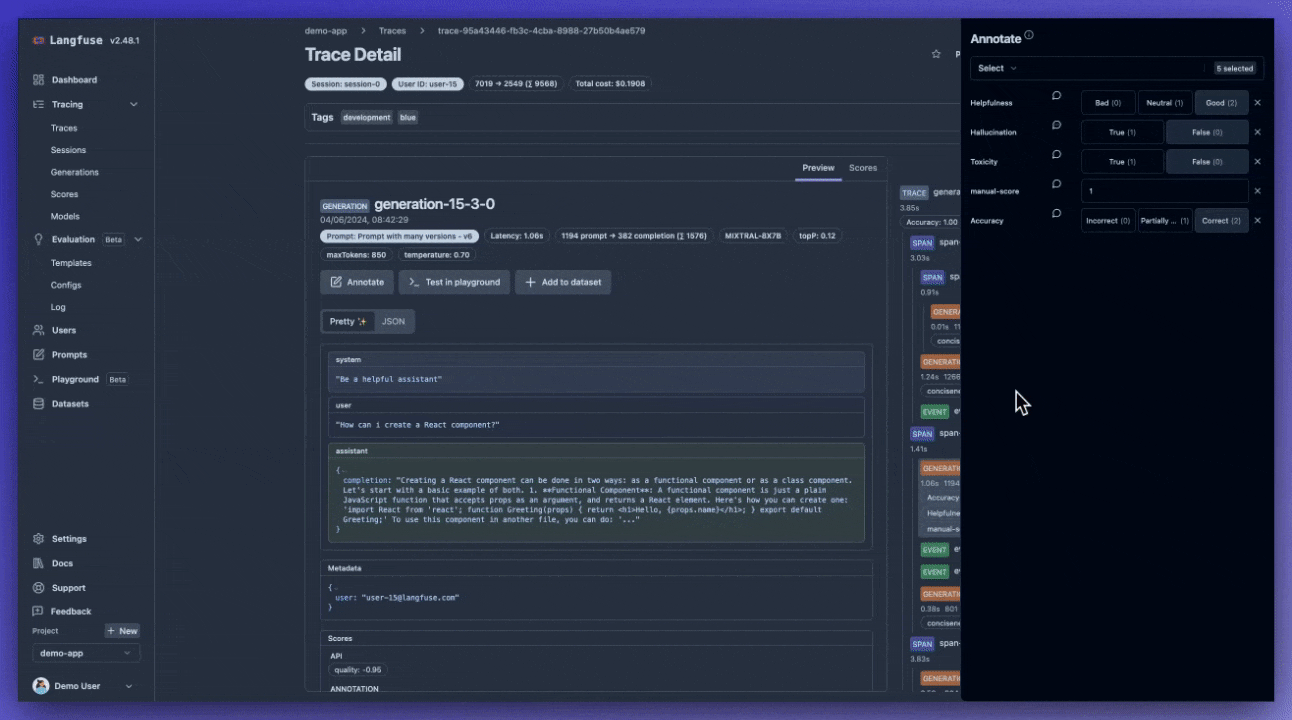Open the demo-app project dropdown

[x=86, y=653]
